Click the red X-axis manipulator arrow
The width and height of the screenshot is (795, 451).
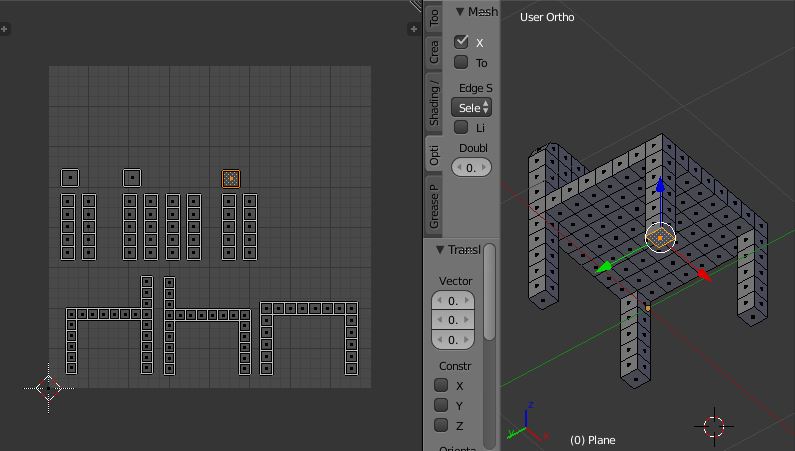click(x=704, y=274)
